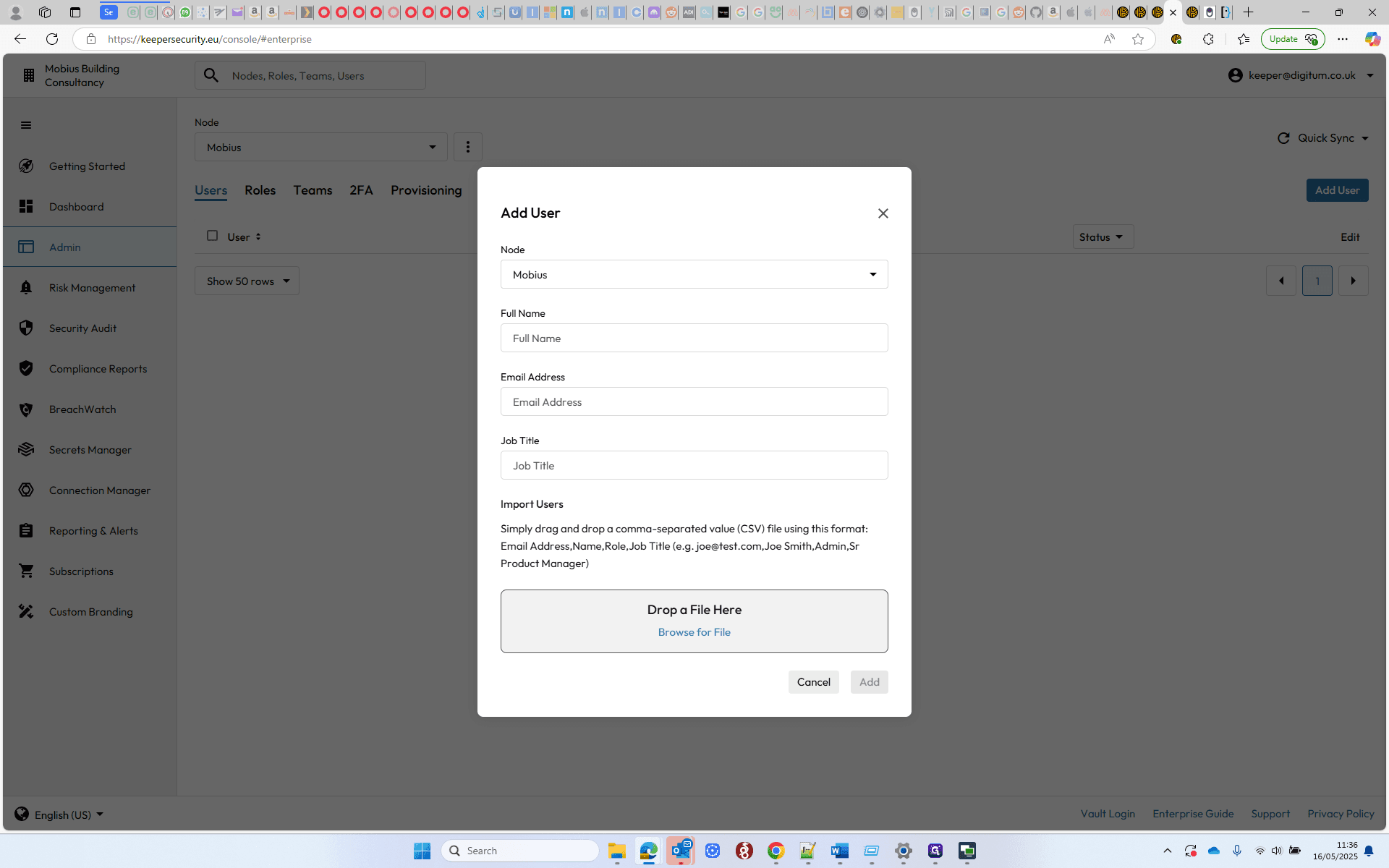Switch to the Provisioning tab
Image resolution: width=1389 pixels, height=868 pixels.
tap(426, 190)
